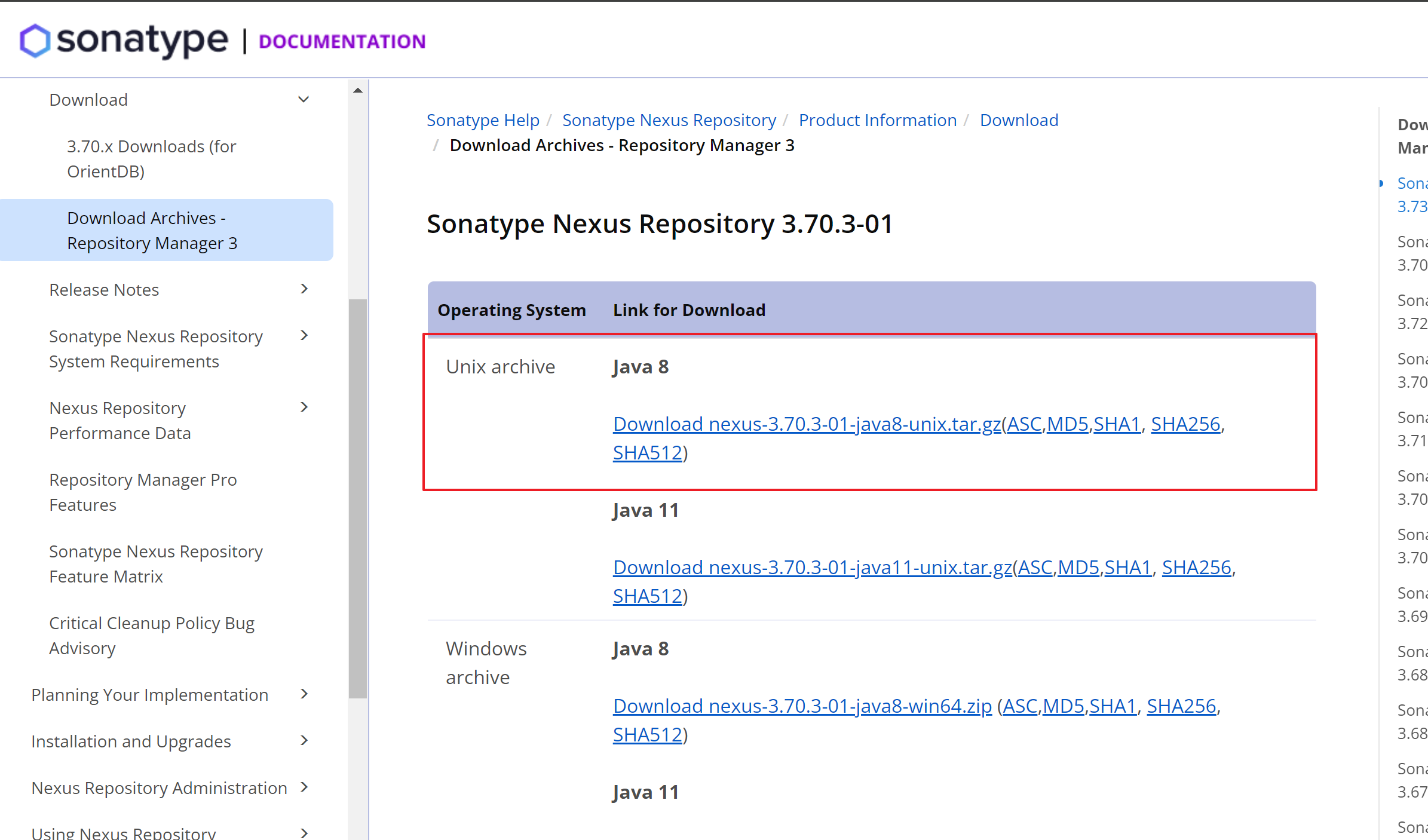Download nexus-3.70.3-01-java8-unix.tar.gz archive
This screenshot has height=840, width=1428.
807,424
